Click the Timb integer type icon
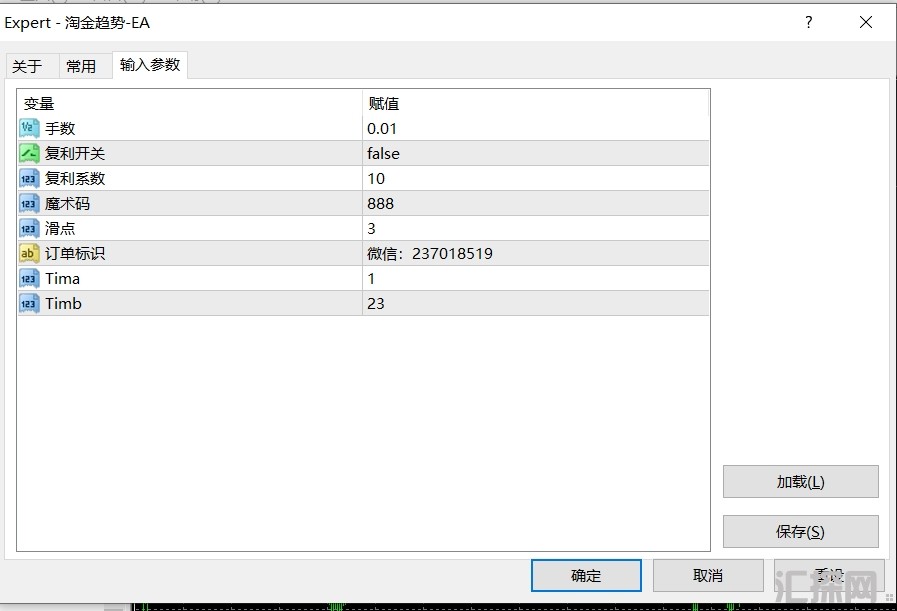Viewport: 897px width, 611px height. 29,303
